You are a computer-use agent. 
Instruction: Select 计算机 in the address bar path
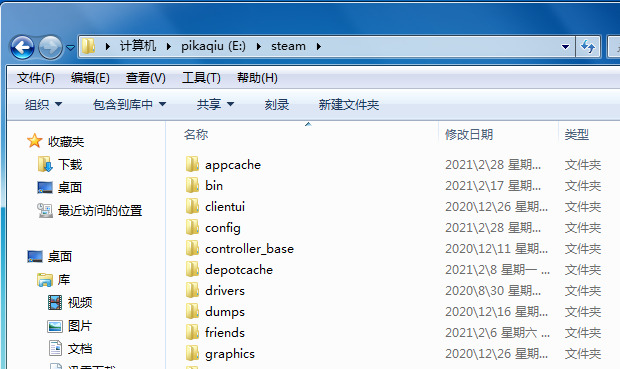coord(138,46)
